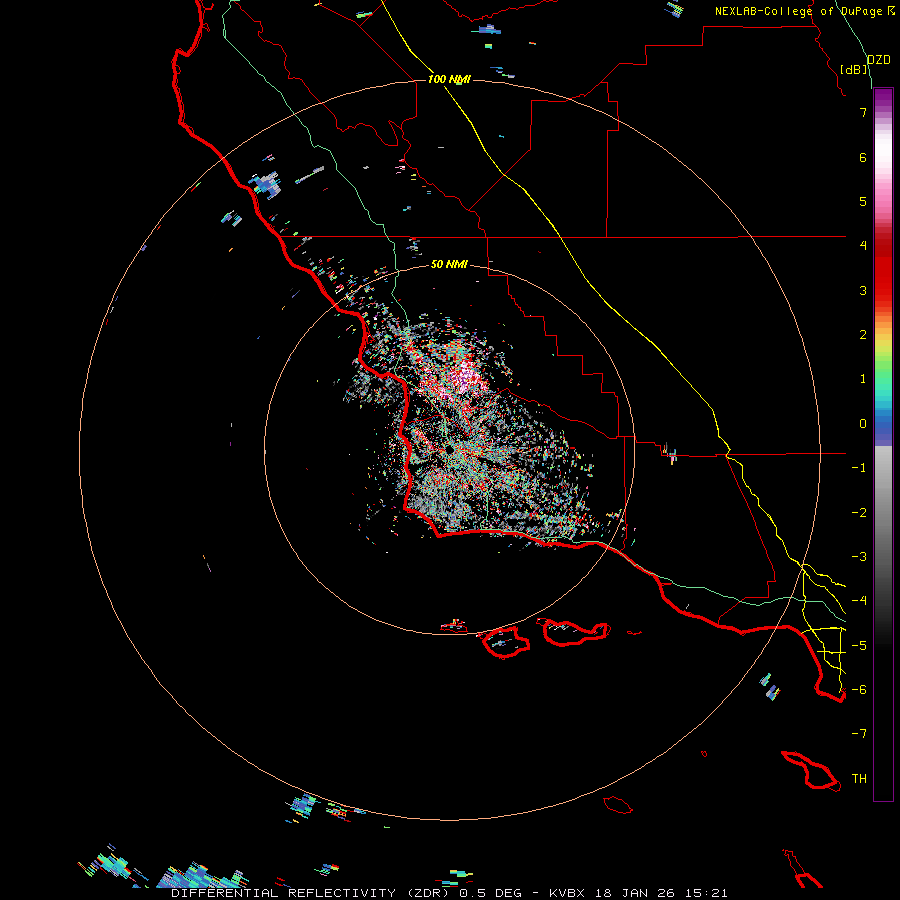Viewport: 900px width, 900px height.
Task: Click the "5" tick label on color scale
Action: tap(863, 201)
